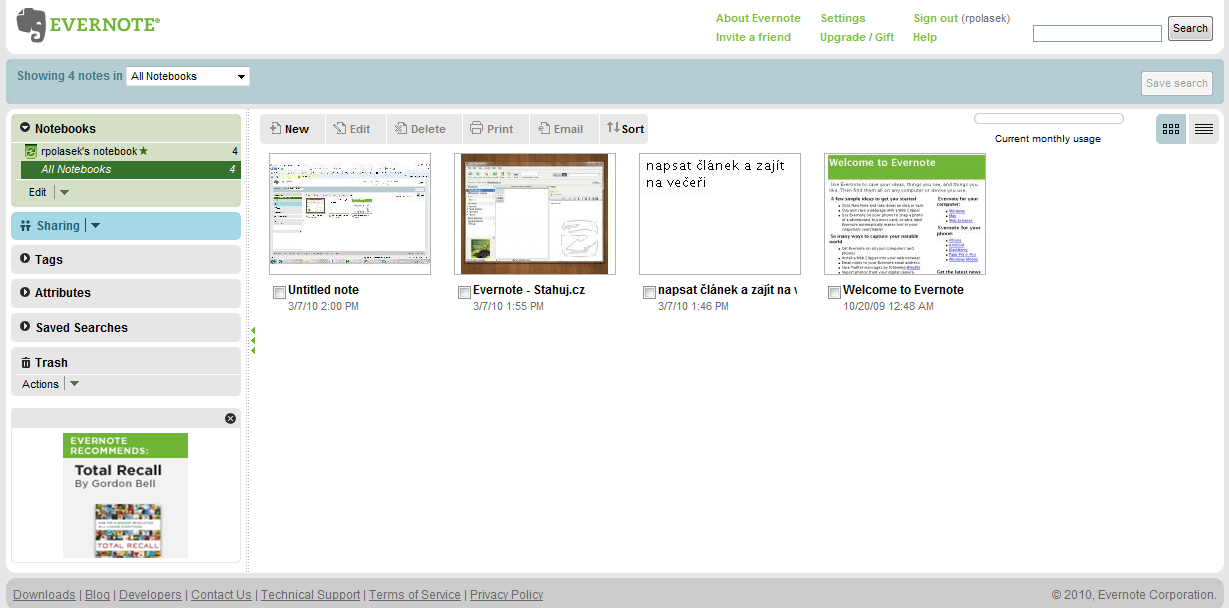Check the Evernote - Stahuj.cz checkbox
The image size is (1229, 608).
click(x=464, y=292)
